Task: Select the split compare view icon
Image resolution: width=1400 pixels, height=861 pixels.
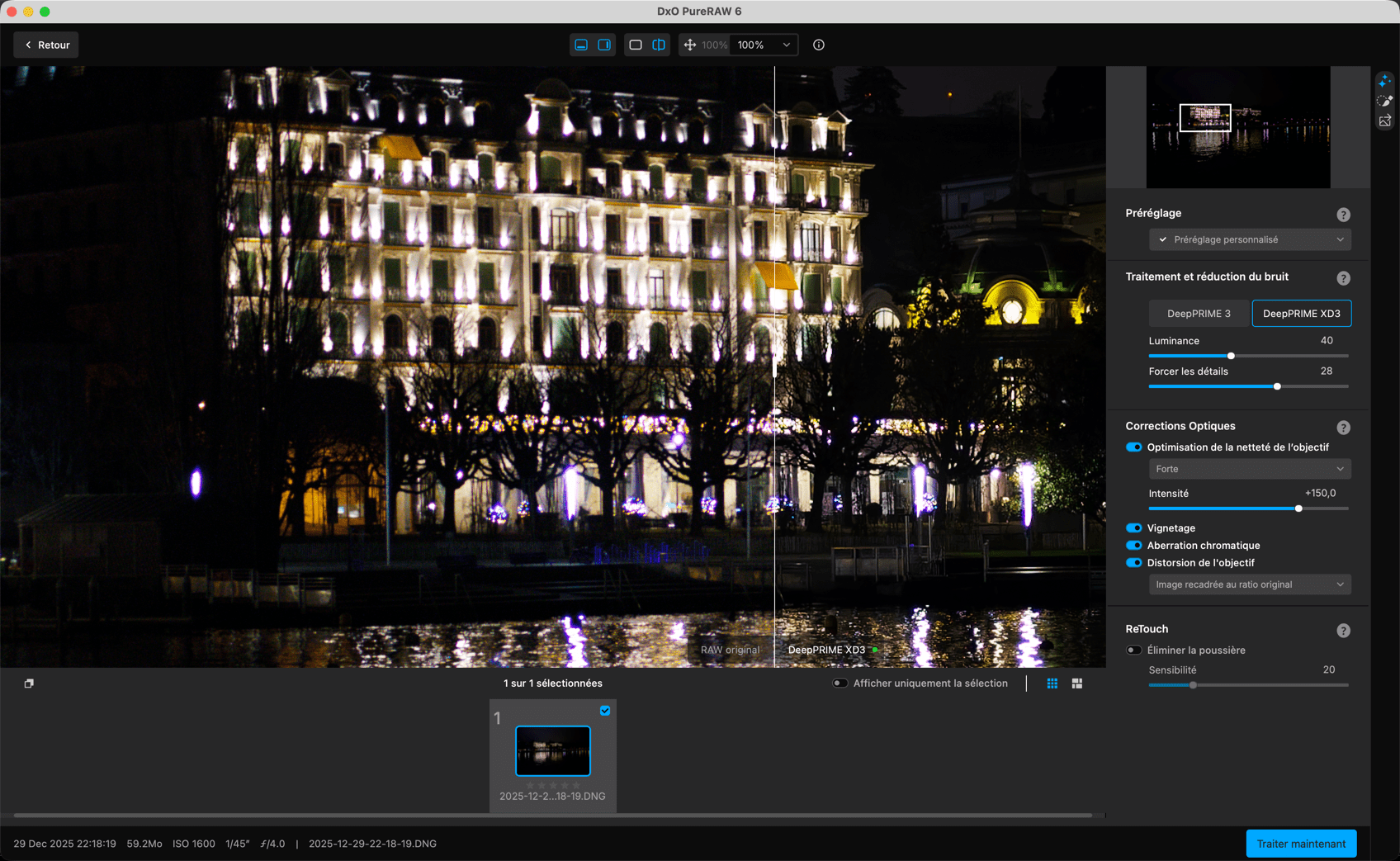Action: (x=659, y=45)
